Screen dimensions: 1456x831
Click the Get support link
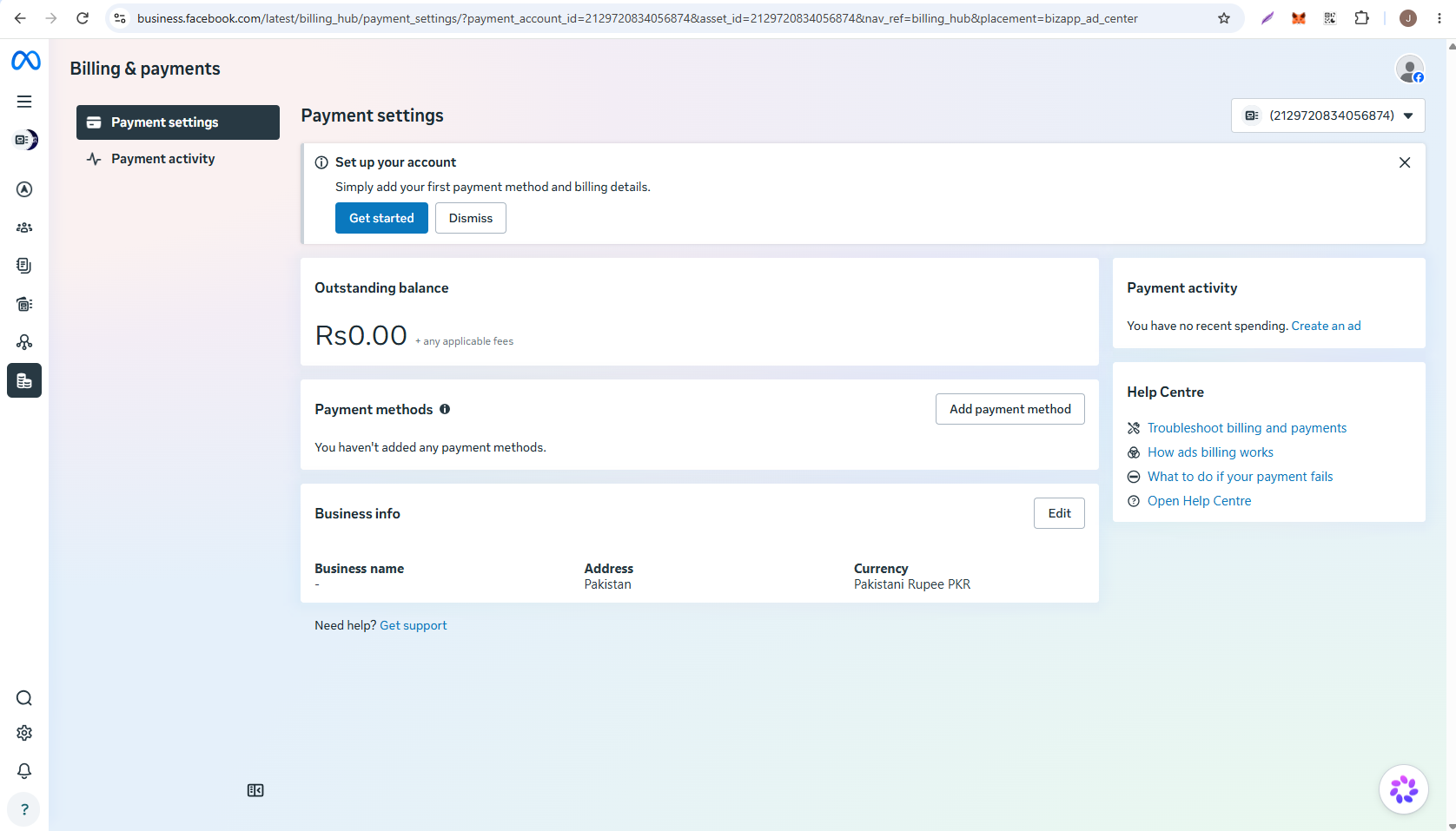click(414, 625)
